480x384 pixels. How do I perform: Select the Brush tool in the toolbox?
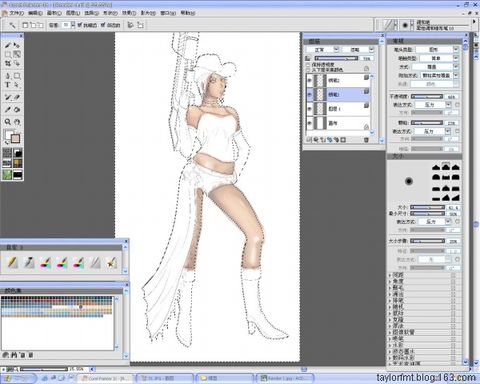tap(8, 45)
